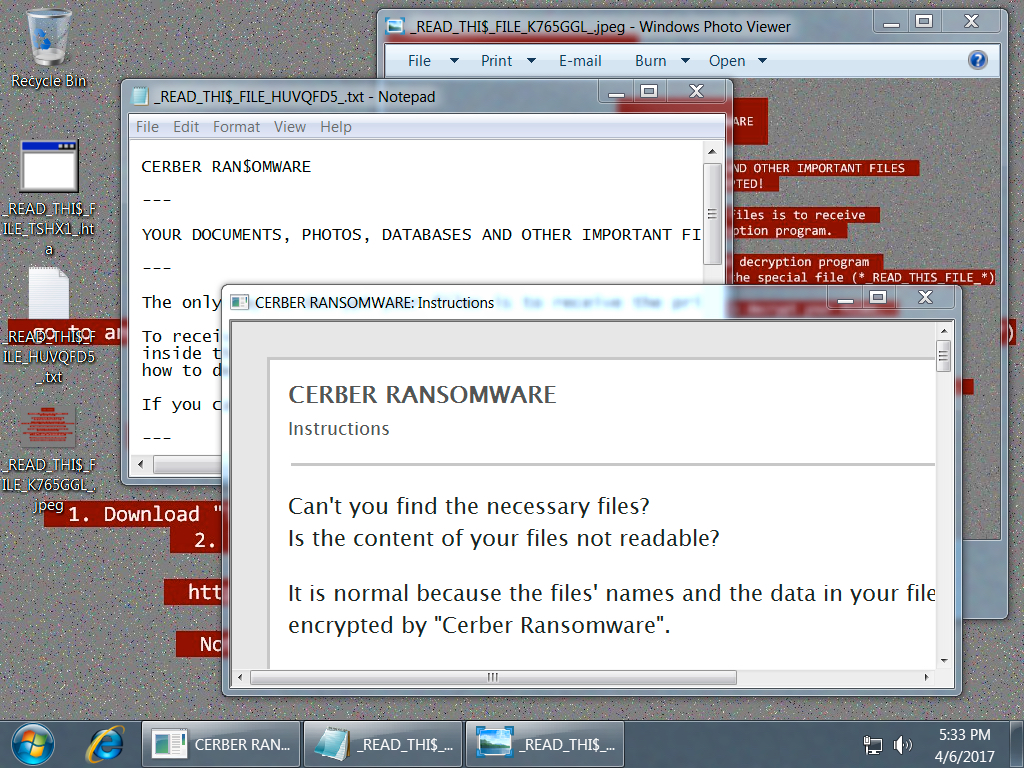Click the CERBER RANSOMWARE: Instructions title bar icon
The height and width of the screenshot is (768, 1024).
click(x=240, y=302)
